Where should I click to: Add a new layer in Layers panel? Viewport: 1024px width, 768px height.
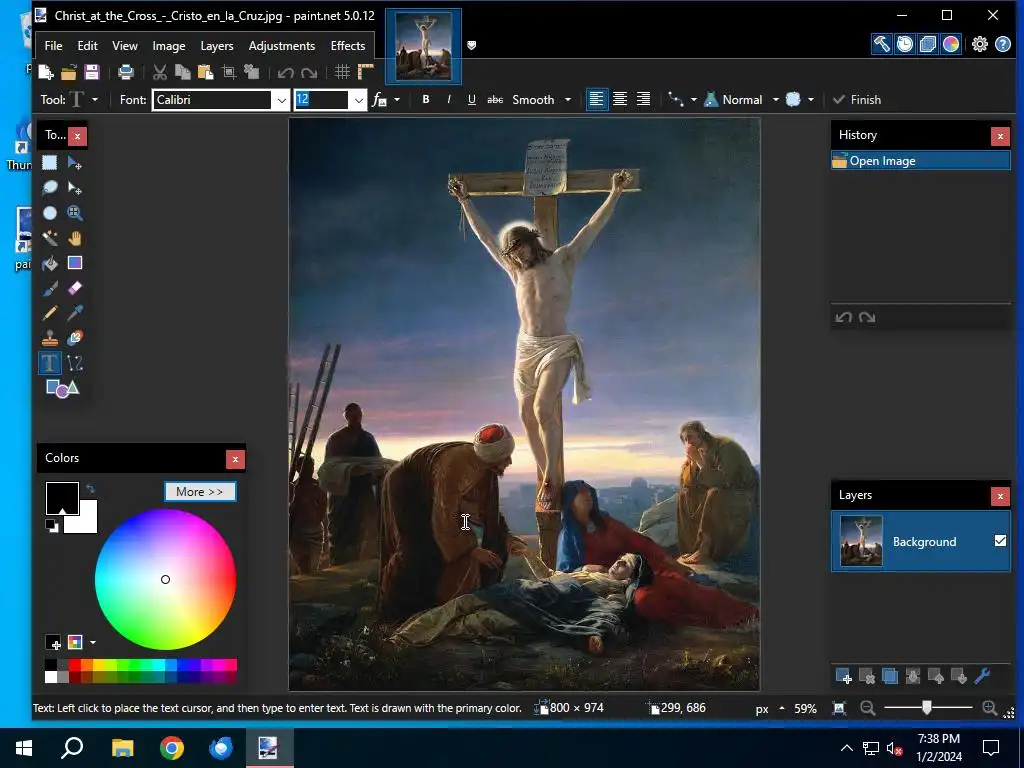click(843, 677)
